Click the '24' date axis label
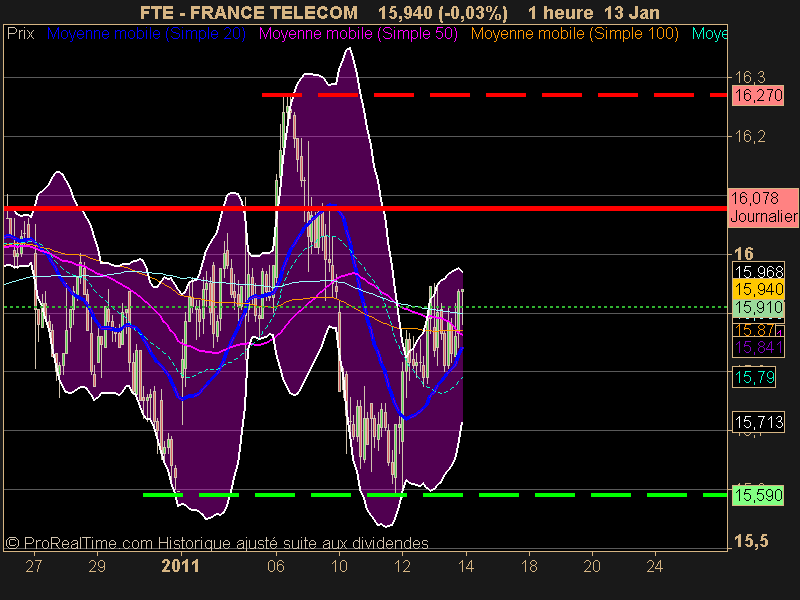This screenshot has width=800, height=600. (x=655, y=566)
